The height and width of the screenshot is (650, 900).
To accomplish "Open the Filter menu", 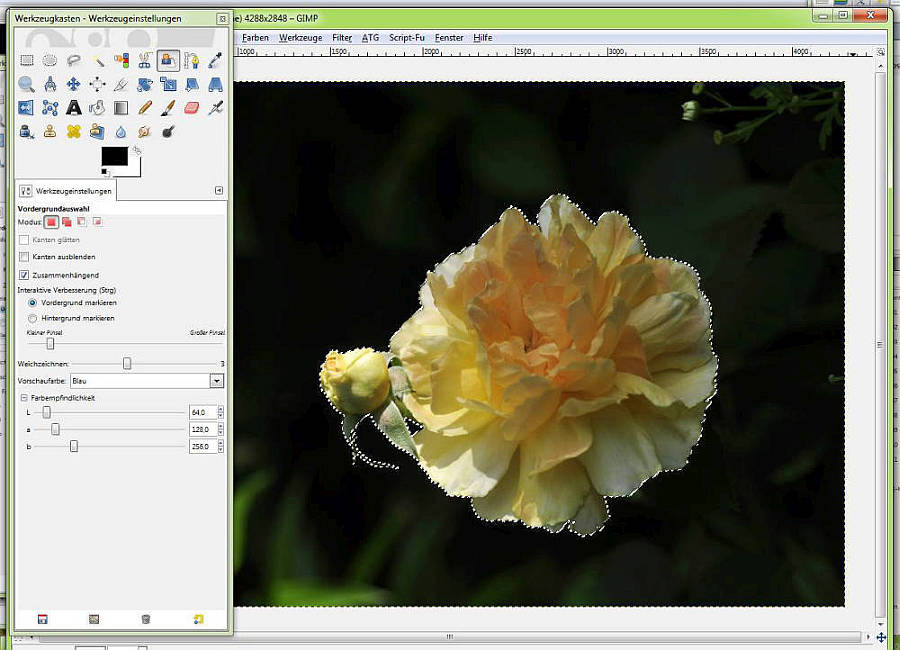I will point(342,38).
